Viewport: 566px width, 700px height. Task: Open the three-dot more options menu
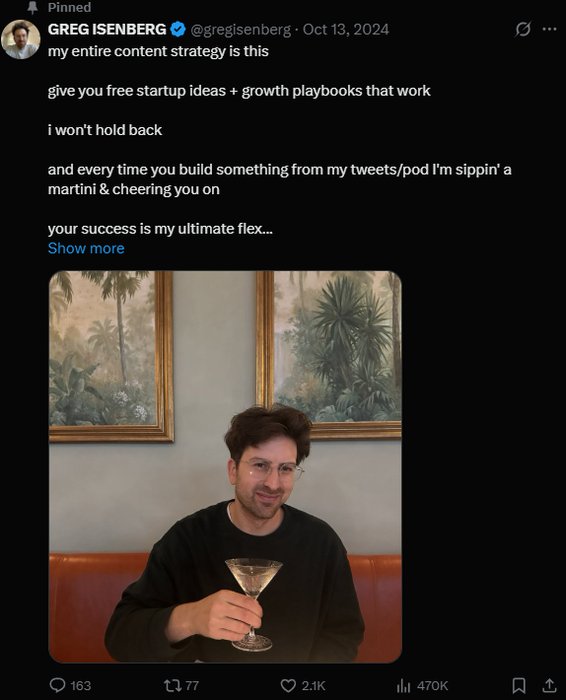click(549, 29)
